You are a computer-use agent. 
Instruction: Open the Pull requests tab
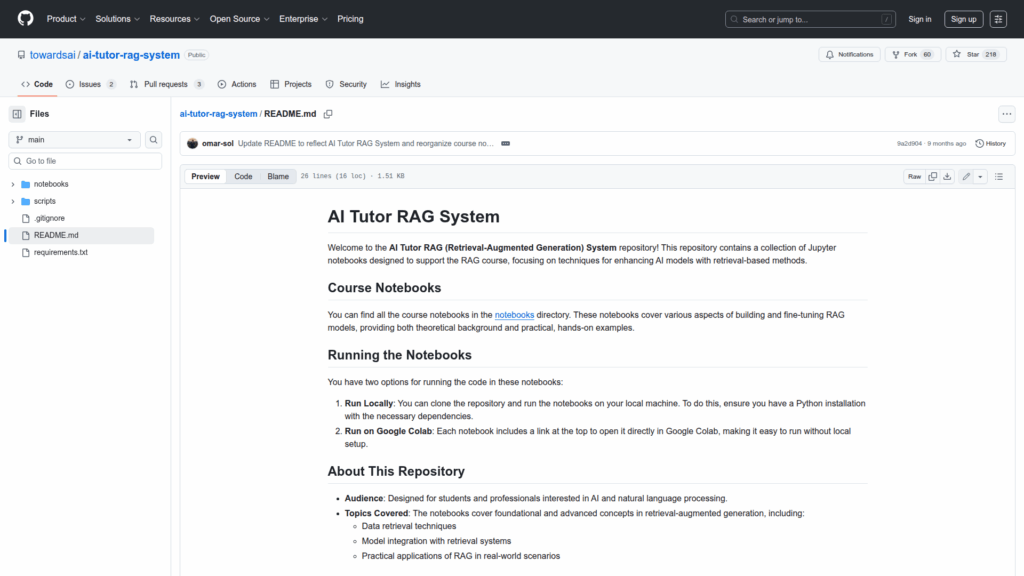tap(167, 84)
